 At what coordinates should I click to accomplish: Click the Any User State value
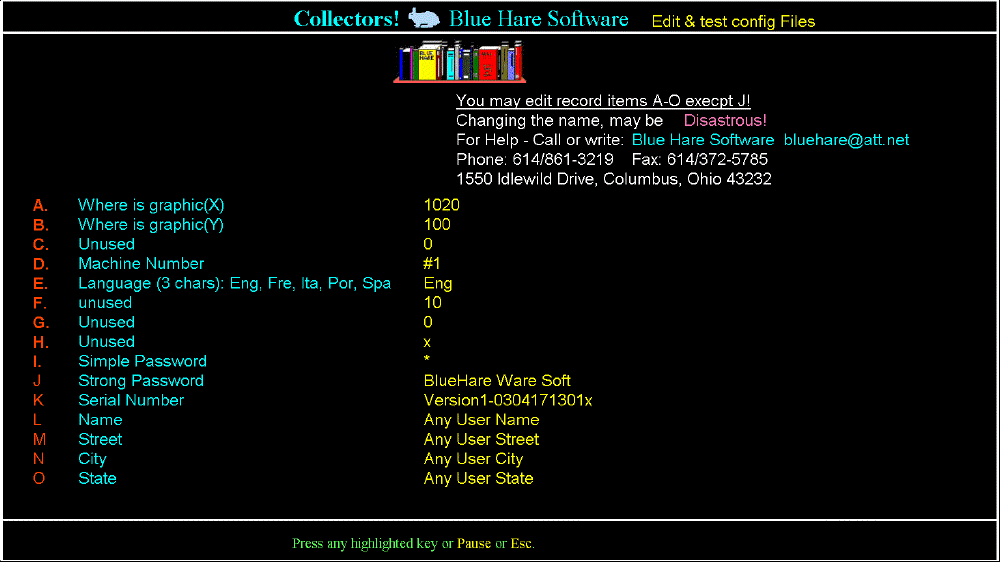tap(478, 478)
